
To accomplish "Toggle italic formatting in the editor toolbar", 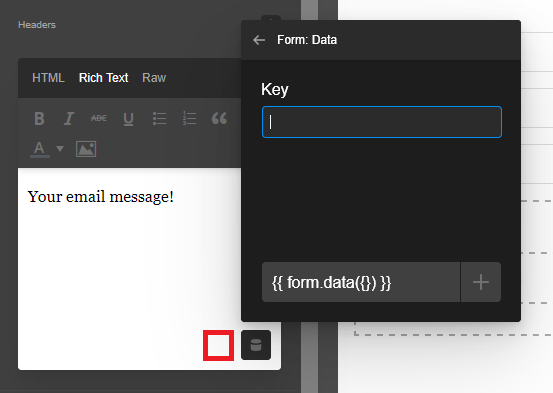I will [x=69, y=119].
